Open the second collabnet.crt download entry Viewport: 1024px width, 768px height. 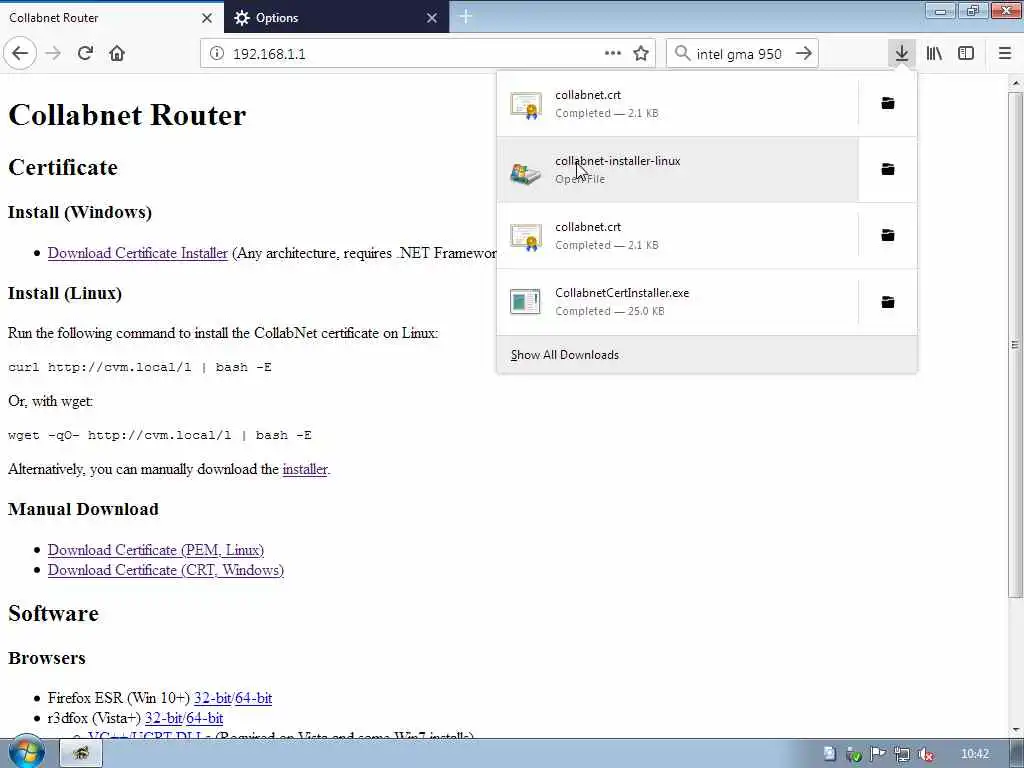(x=678, y=235)
